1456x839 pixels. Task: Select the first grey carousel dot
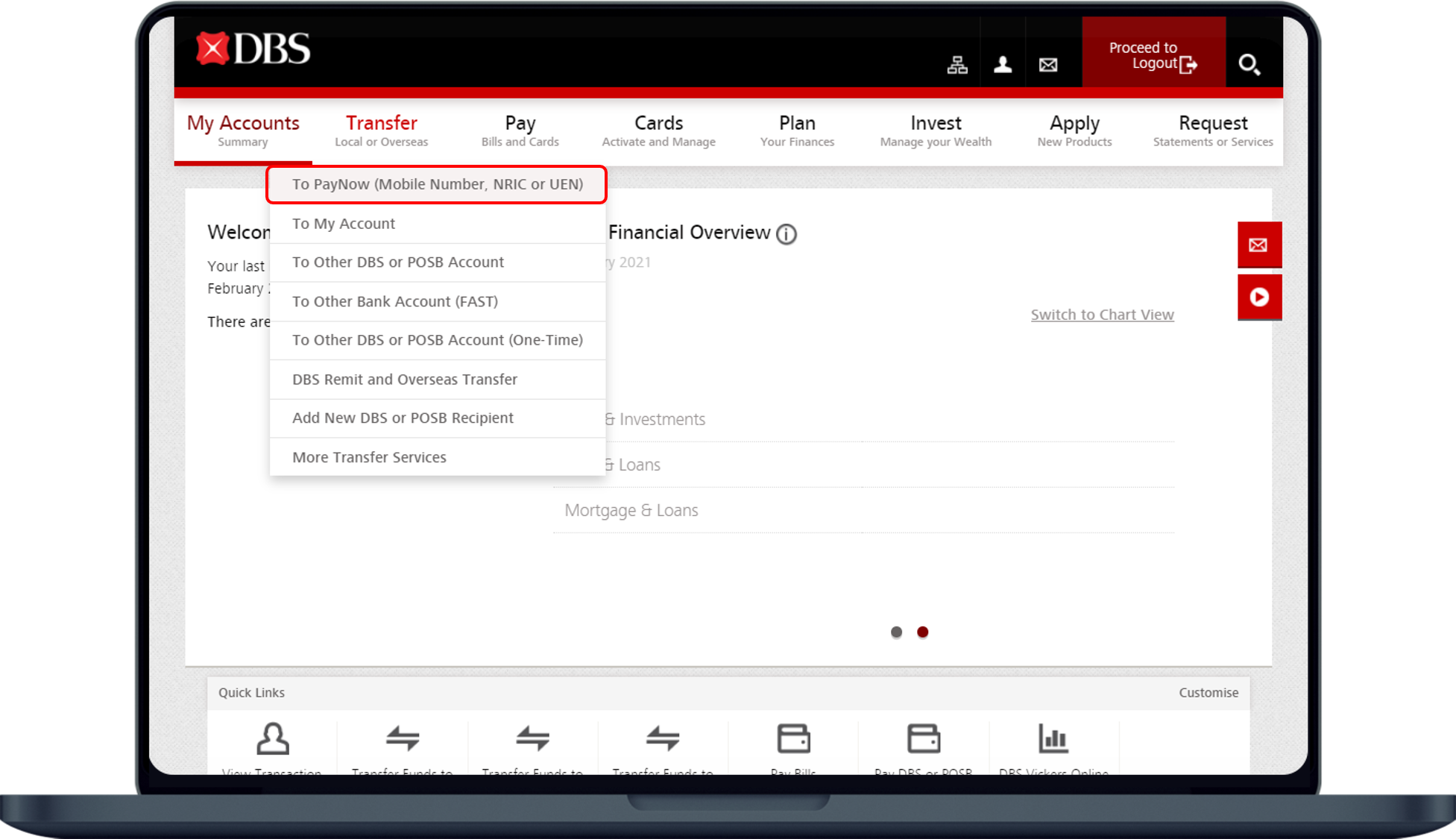(896, 632)
